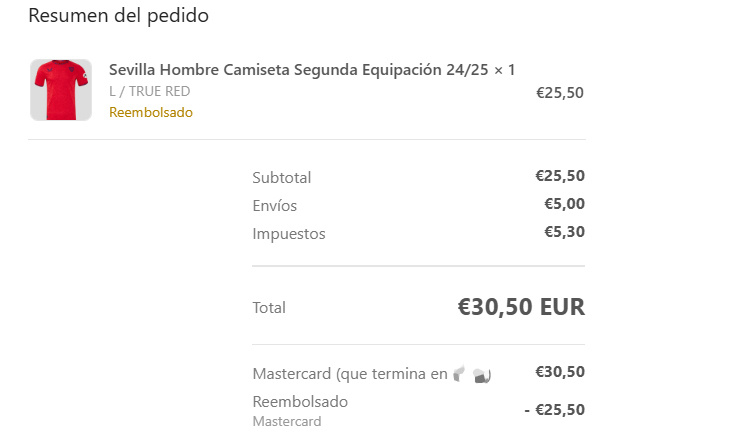This screenshot has height=440, width=740.
Task: Click the Reembolsado payment row label
Action: click(x=300, y=402)
